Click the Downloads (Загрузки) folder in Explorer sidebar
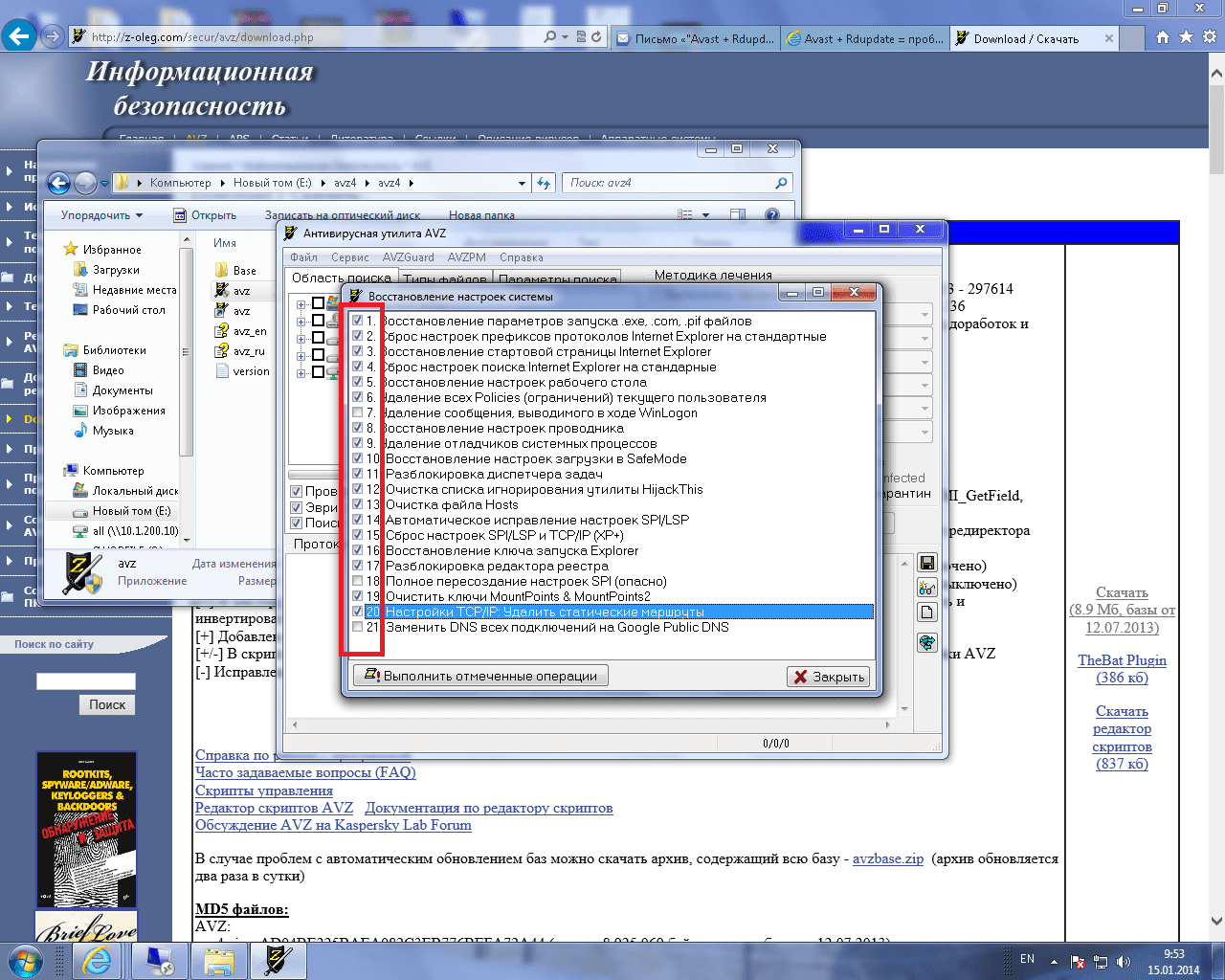The width and height of the screenshot is (1225, 980). click(107, 270)
